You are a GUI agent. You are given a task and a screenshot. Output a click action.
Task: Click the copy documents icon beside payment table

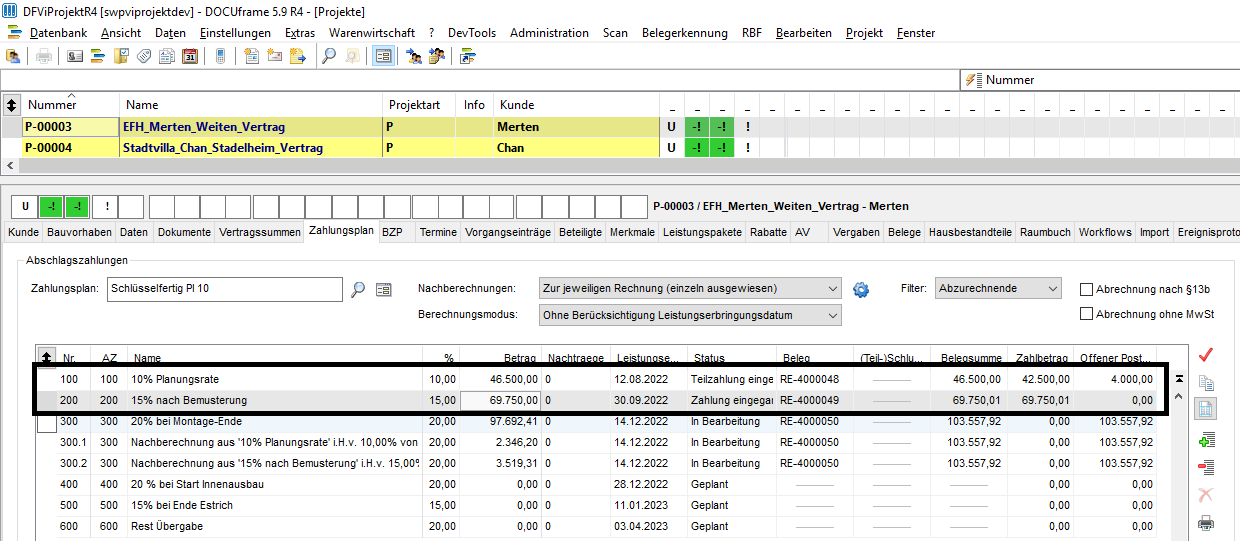coord(1206,382)
